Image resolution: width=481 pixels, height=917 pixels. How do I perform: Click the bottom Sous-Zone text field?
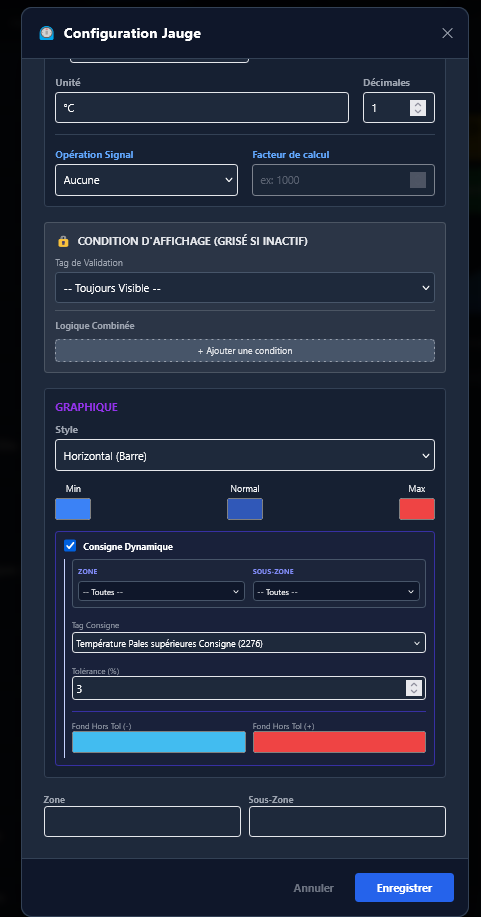pyautogui.click(x=347, y=822)
